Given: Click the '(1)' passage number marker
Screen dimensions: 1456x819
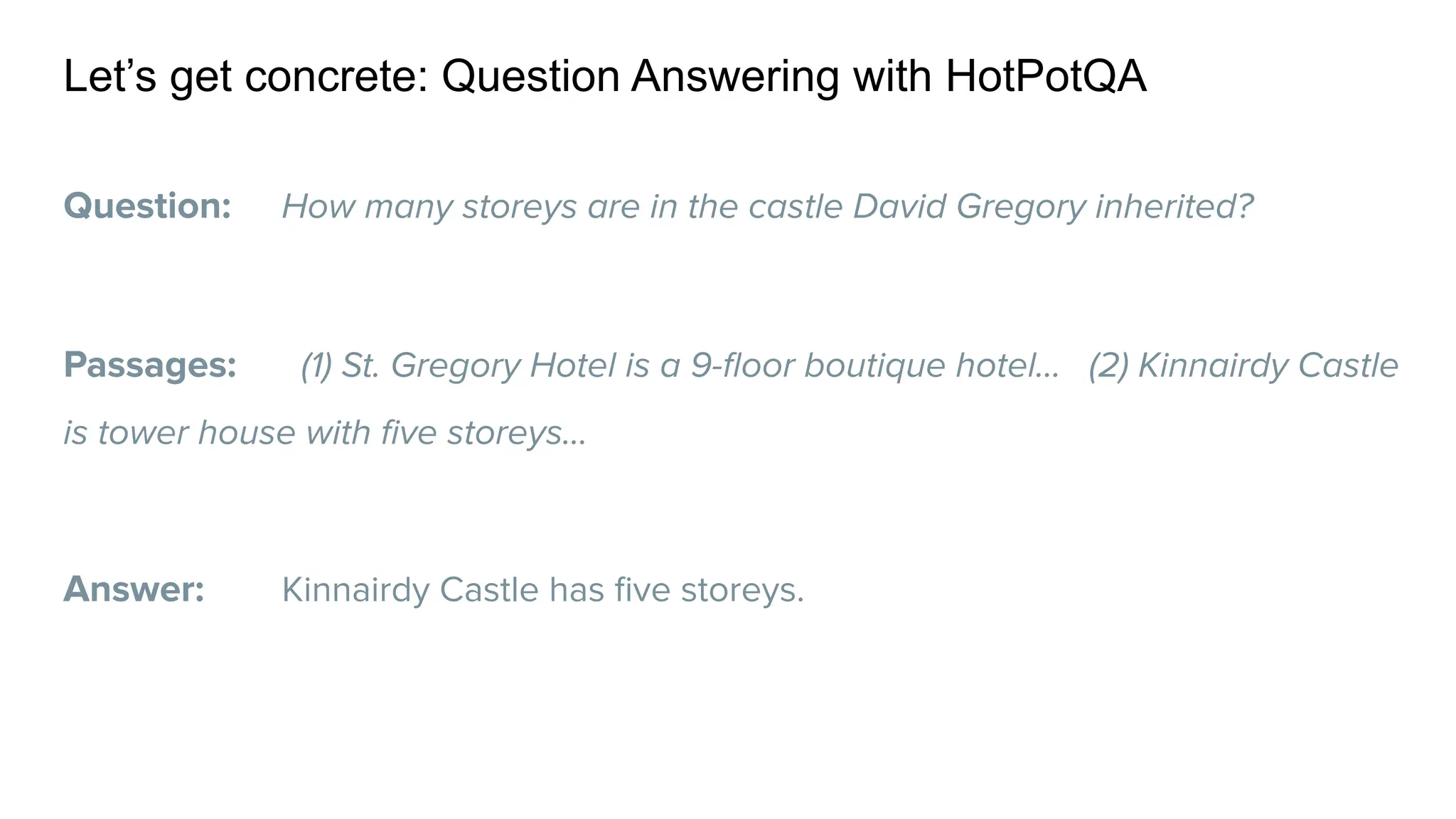Looking at the screenshot, I should pyautogui.click(x=316, y=367).
